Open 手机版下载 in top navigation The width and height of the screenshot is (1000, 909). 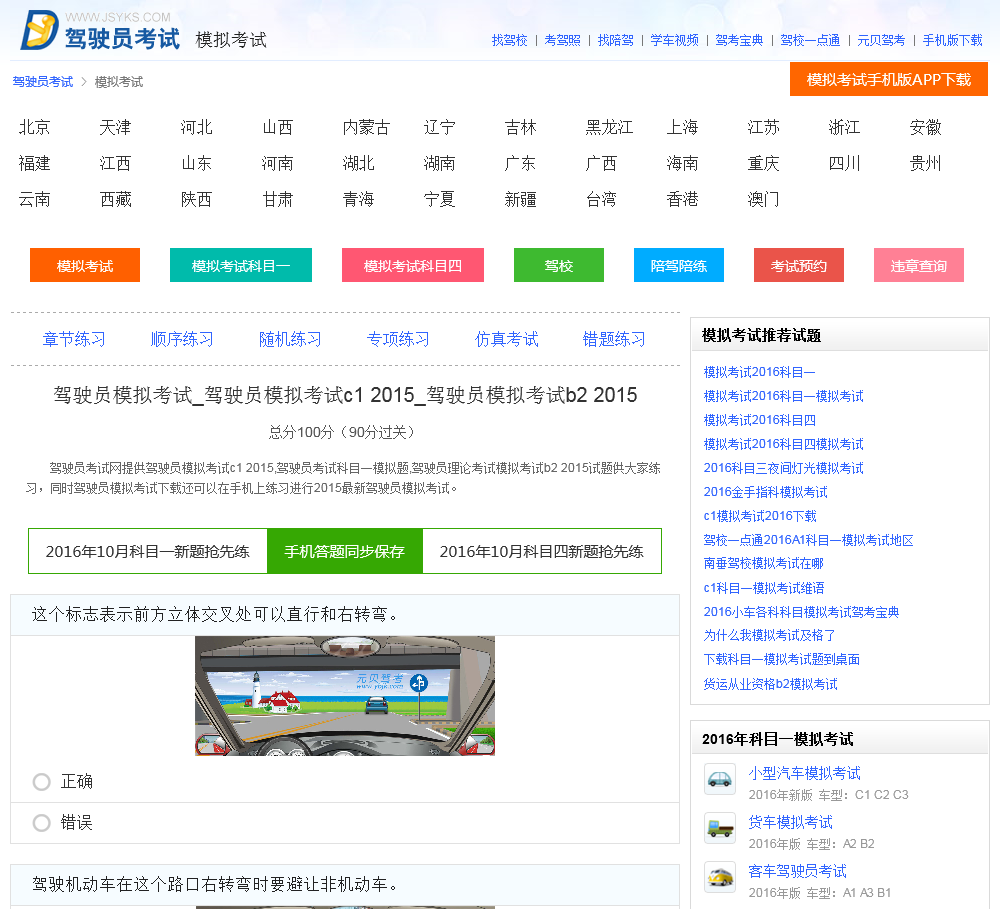pos(952,40)
